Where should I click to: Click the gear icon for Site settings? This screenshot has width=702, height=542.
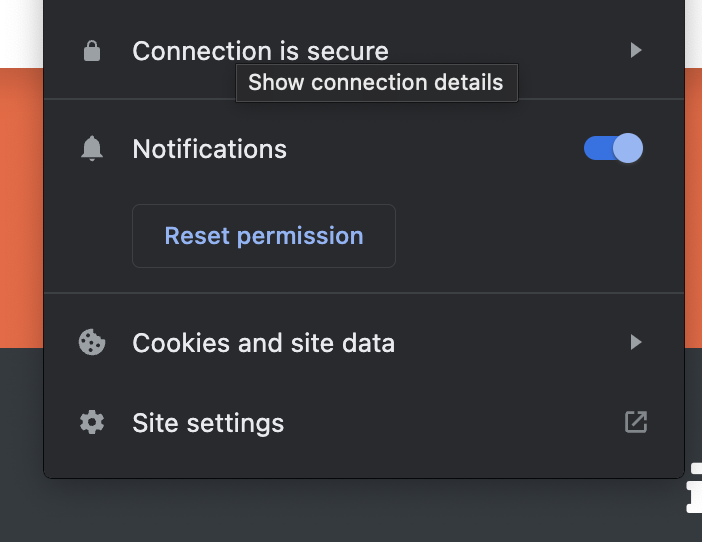(92, 423)
